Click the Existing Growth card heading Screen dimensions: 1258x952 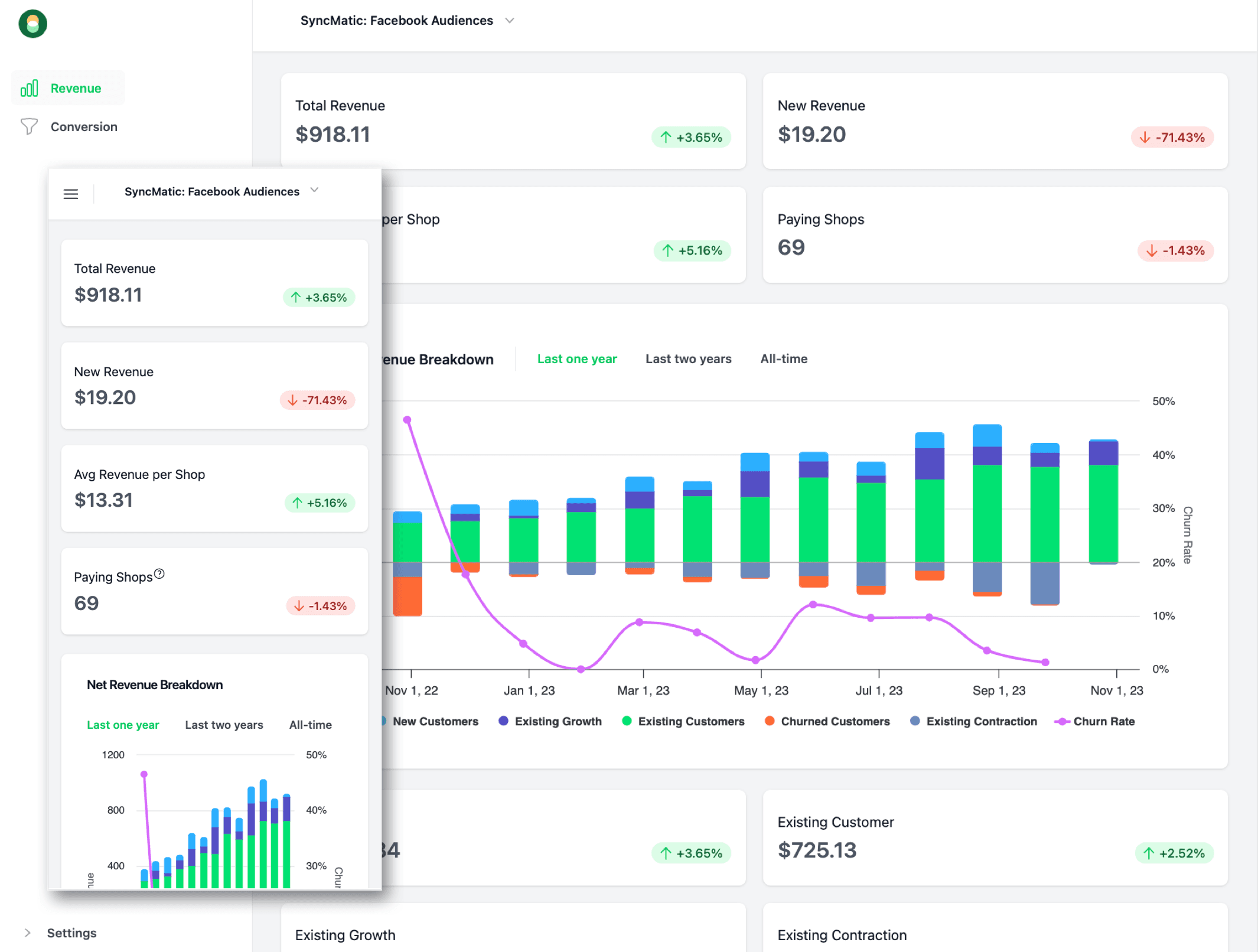tap(345, 935)
